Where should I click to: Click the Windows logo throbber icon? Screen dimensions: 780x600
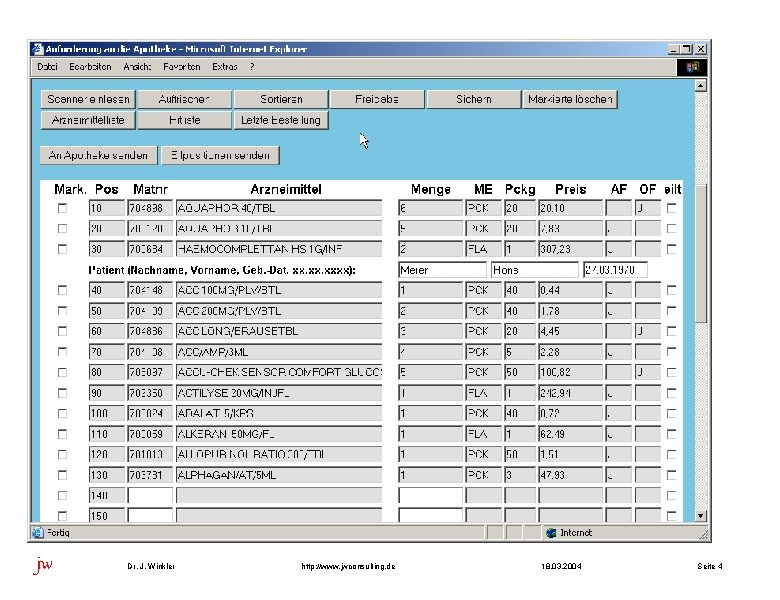click(x=692, y=67)
